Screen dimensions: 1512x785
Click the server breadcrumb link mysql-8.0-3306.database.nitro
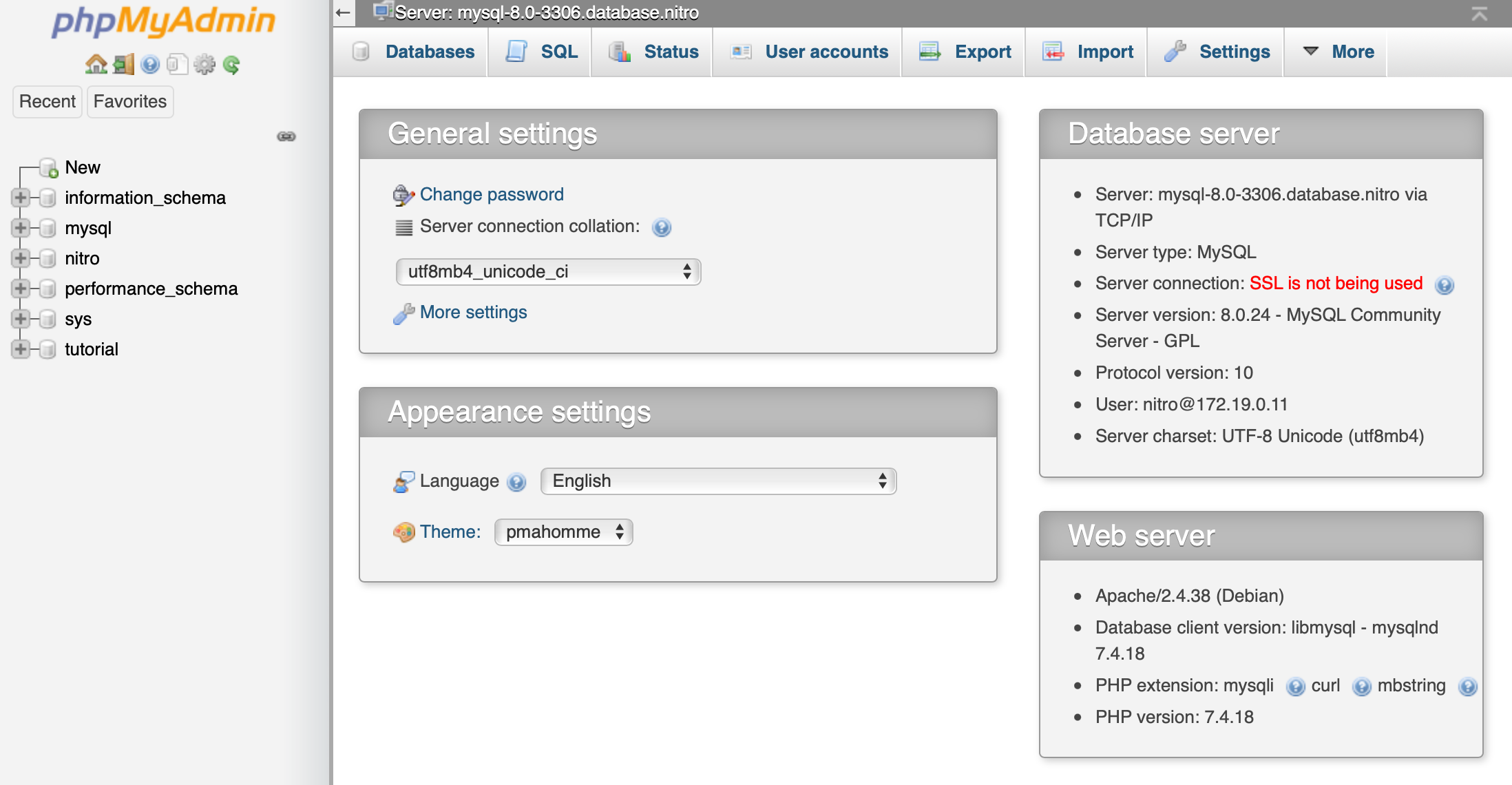[547, 12]
